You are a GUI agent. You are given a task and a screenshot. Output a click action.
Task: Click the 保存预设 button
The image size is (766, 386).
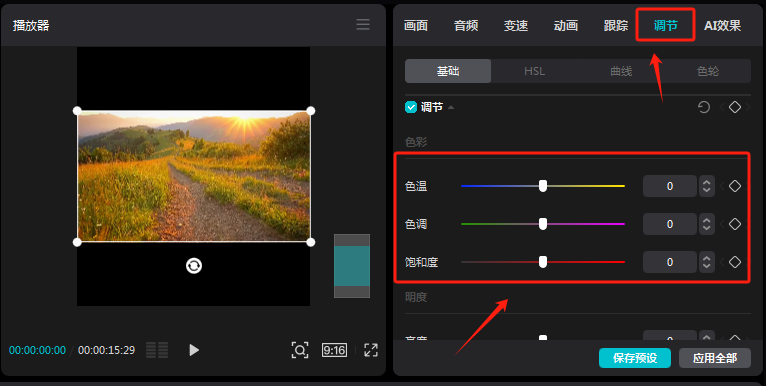635,358
